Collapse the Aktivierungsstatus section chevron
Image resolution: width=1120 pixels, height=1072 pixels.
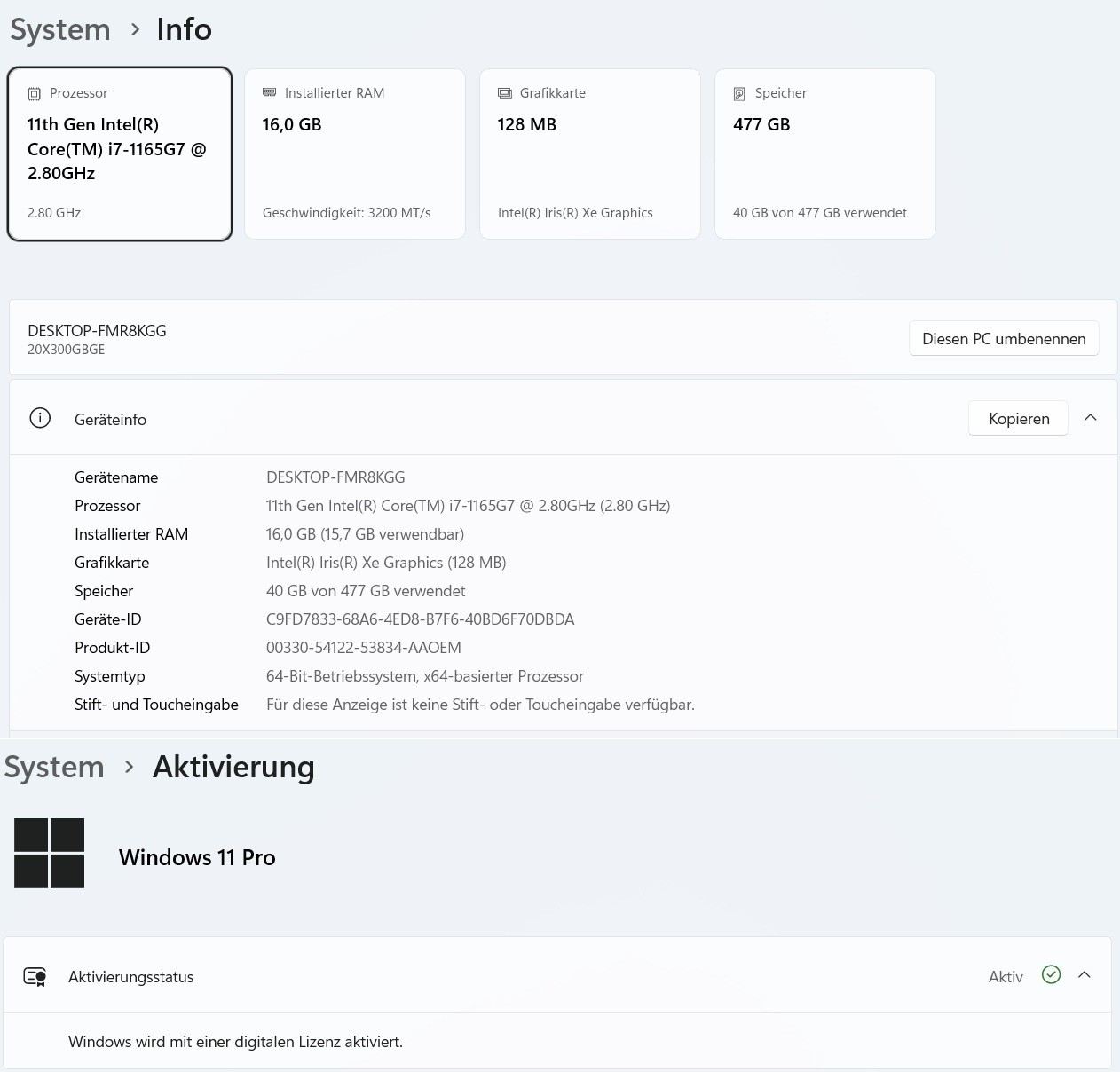[1084, 975]
